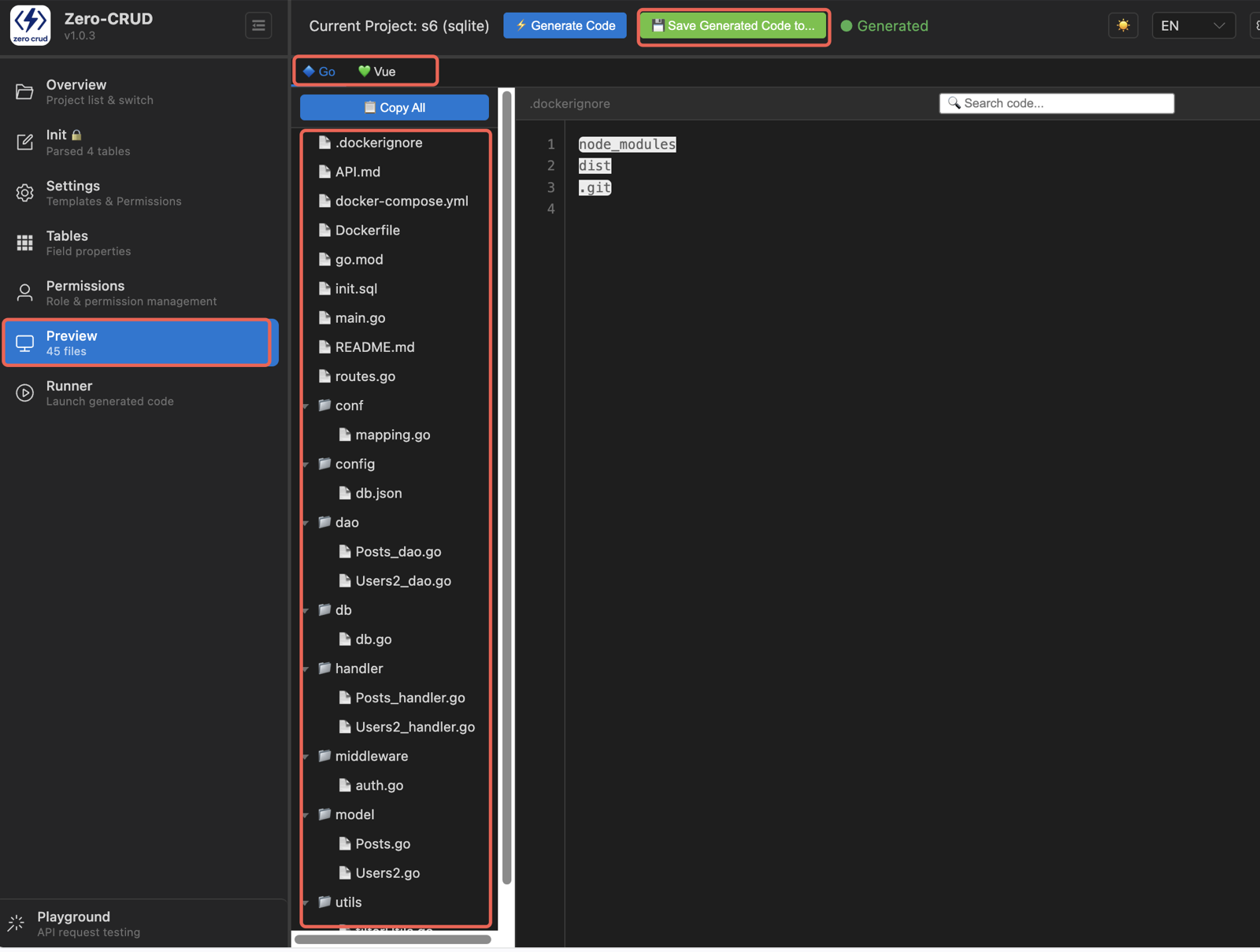Open the main.go file icon
This screenshot has height=952, width=1260.
coord(324,317)
